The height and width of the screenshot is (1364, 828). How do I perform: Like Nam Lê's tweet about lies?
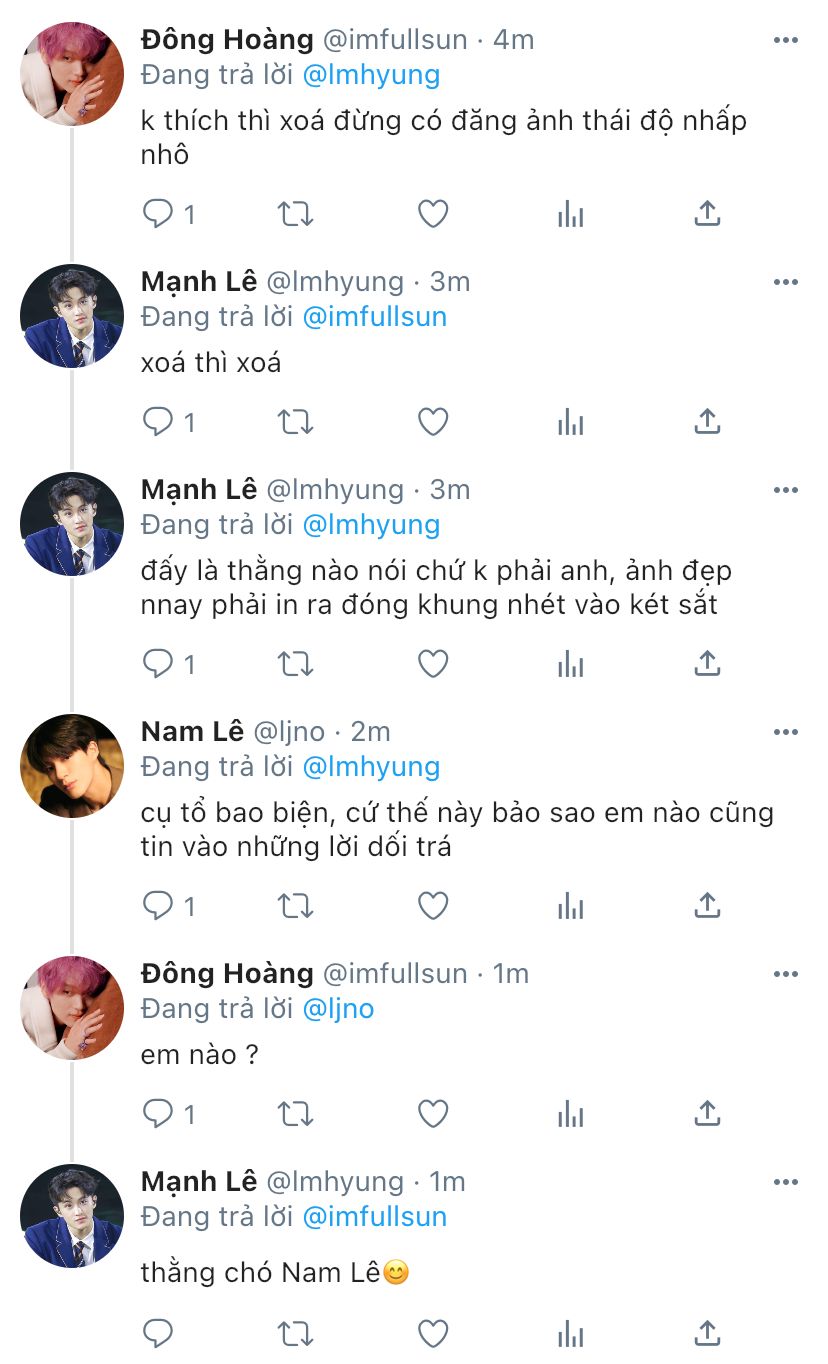coord(432,906)
